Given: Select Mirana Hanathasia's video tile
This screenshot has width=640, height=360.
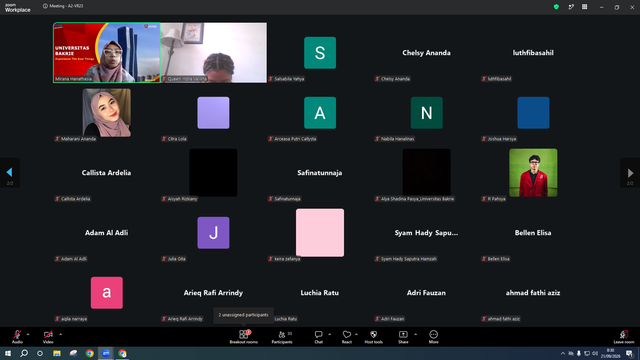Looking at the screenshot, I should [107, 53].
